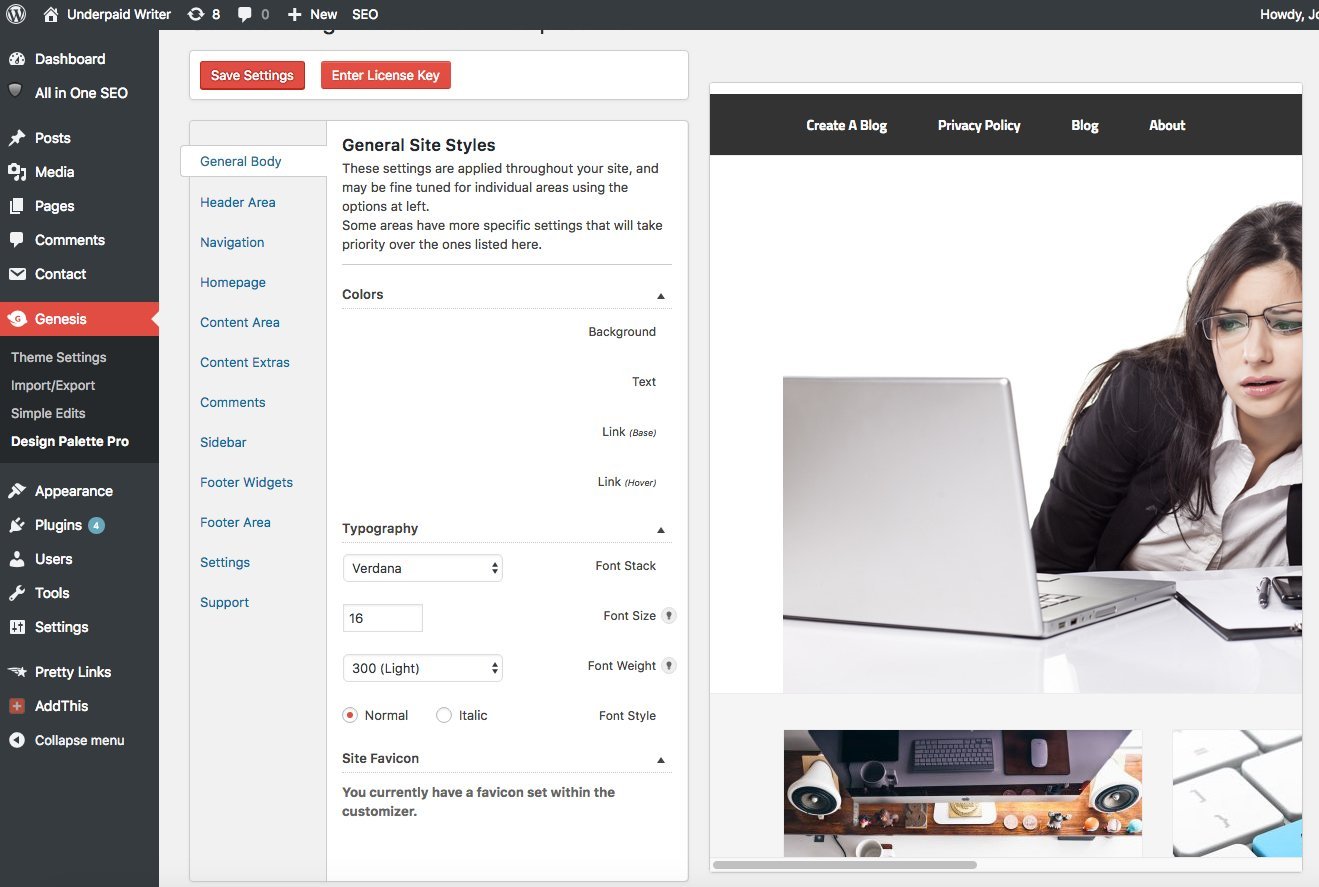Open the updates icon showing 8

[x=196, y=14]
